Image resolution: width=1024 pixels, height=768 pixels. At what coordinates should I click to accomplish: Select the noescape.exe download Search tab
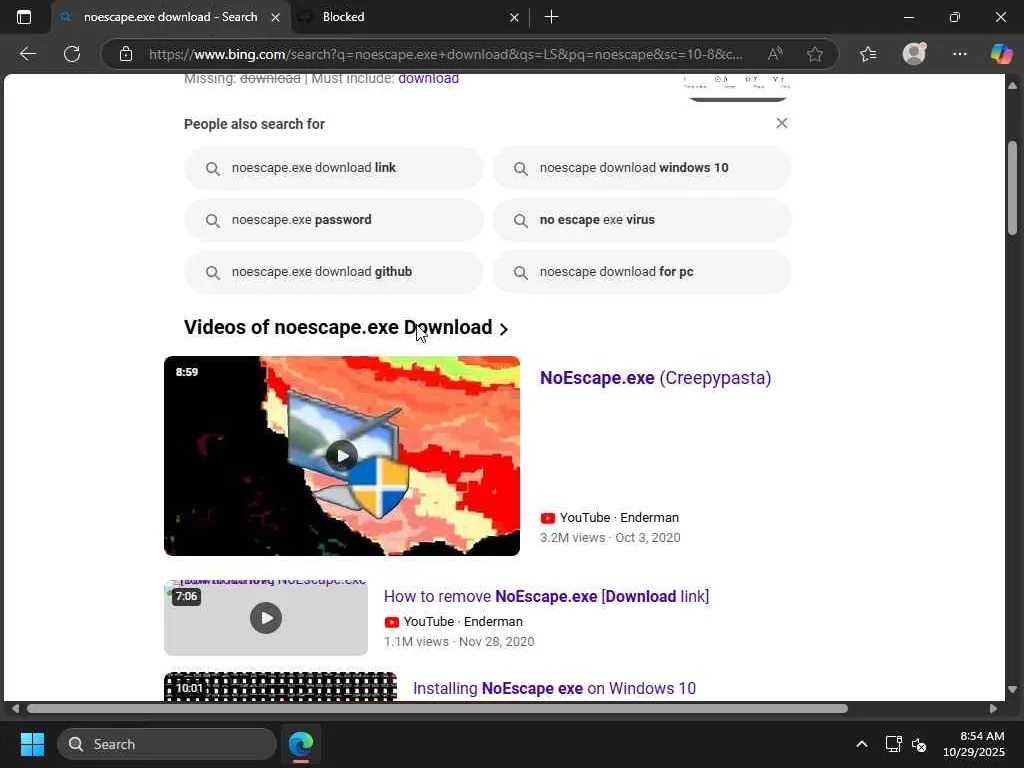[x=170, y=18]
